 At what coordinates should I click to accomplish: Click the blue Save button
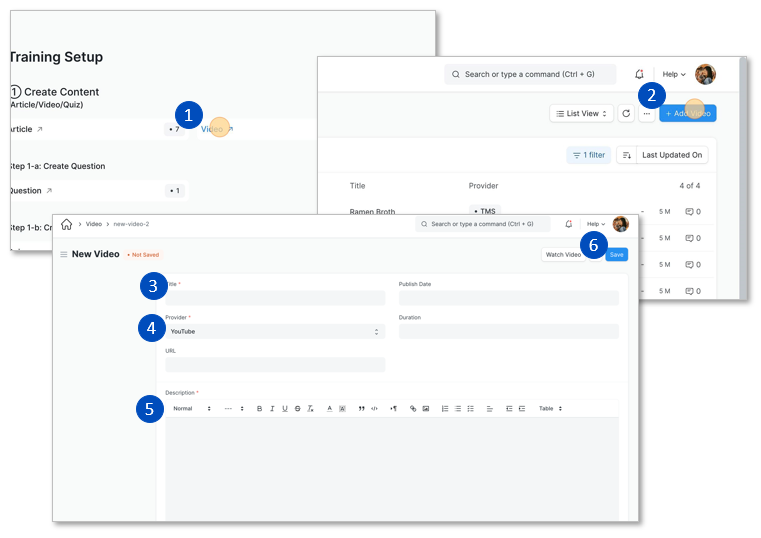(x=617, y=255)
